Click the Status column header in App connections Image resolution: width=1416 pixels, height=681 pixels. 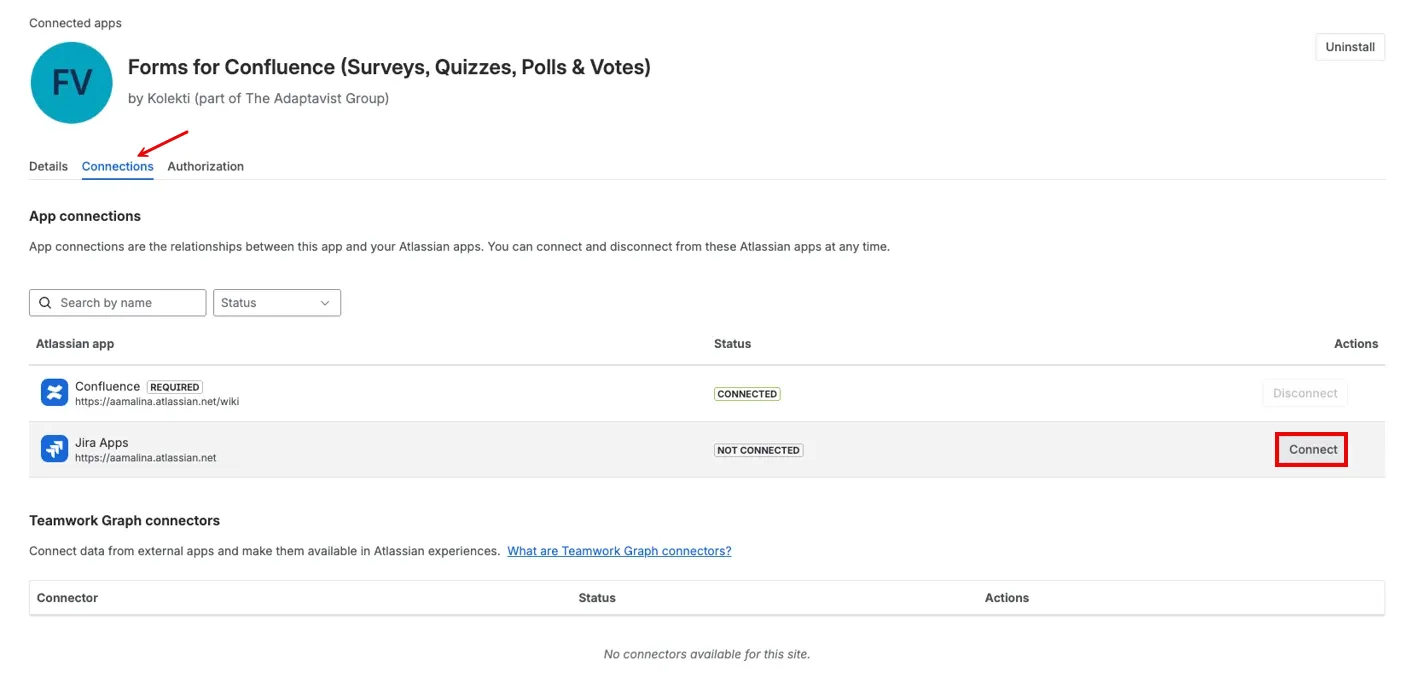732,344
